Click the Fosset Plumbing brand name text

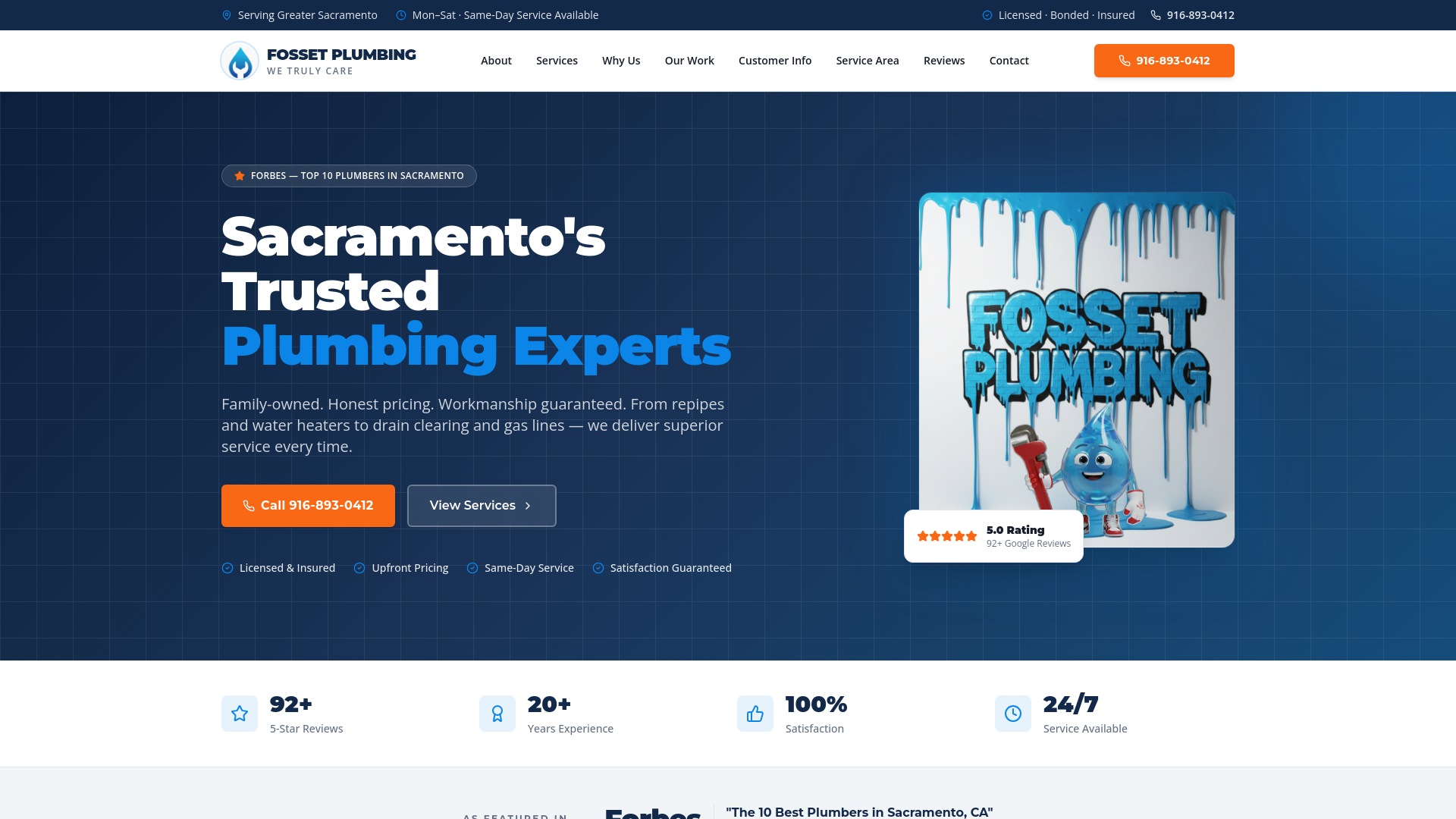341,55
